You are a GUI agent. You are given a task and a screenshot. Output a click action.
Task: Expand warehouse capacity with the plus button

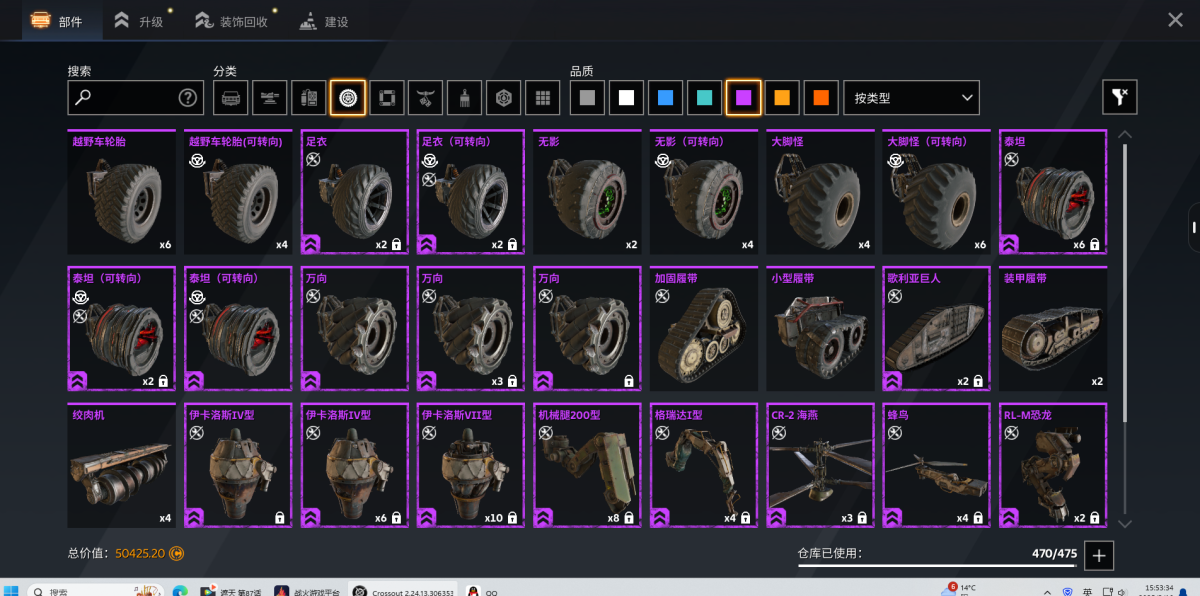click(1099, 555)
